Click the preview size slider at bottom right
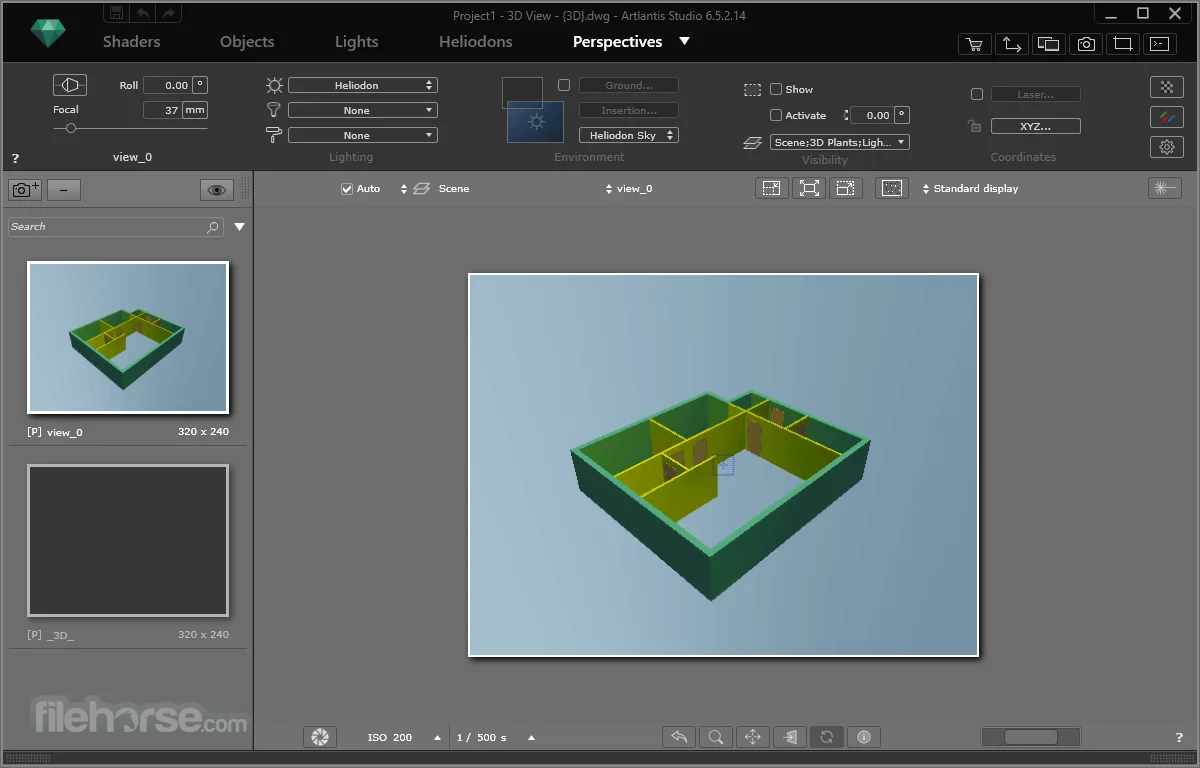This screenshot has width=1200, height=768. (1031, 737)
